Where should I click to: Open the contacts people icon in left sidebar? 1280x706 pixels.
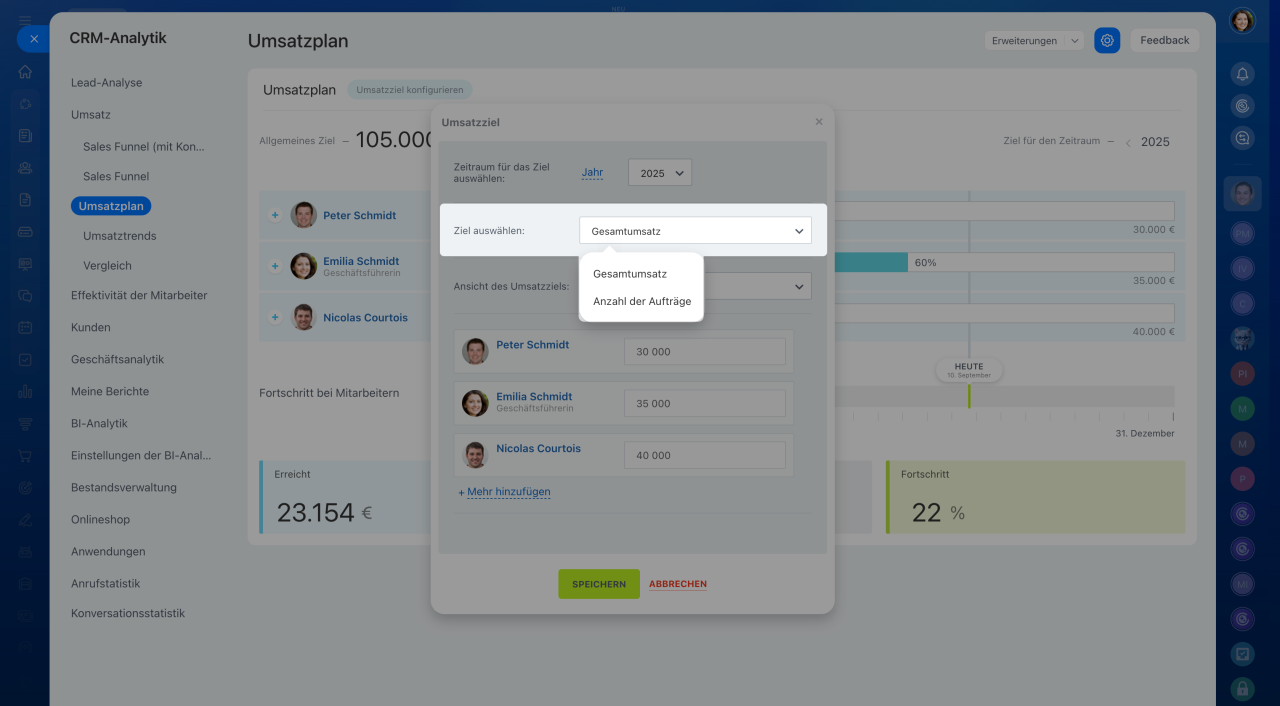pos(25,168)
